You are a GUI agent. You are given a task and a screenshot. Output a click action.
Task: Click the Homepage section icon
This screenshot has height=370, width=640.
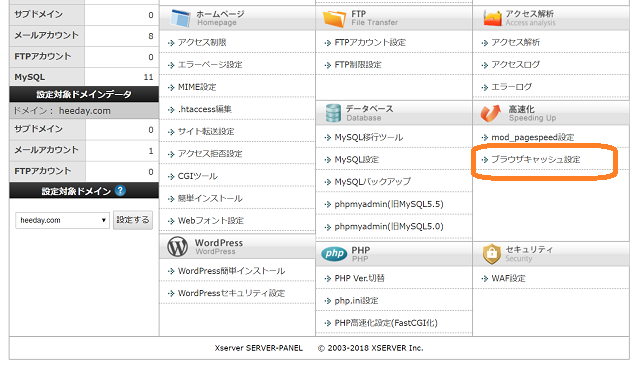click(x=180, y=18)
